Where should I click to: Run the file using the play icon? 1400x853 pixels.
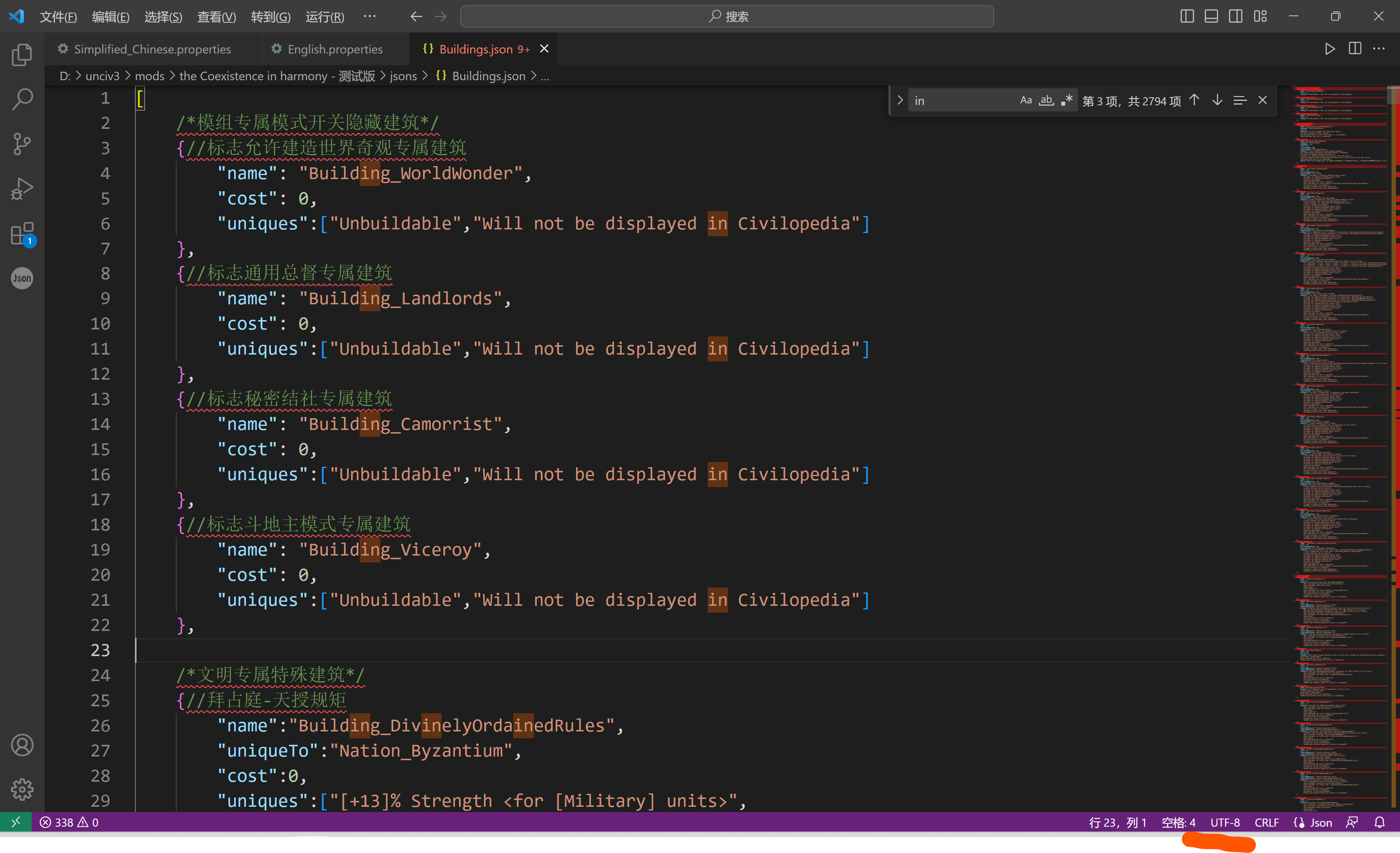point(1330,48)
